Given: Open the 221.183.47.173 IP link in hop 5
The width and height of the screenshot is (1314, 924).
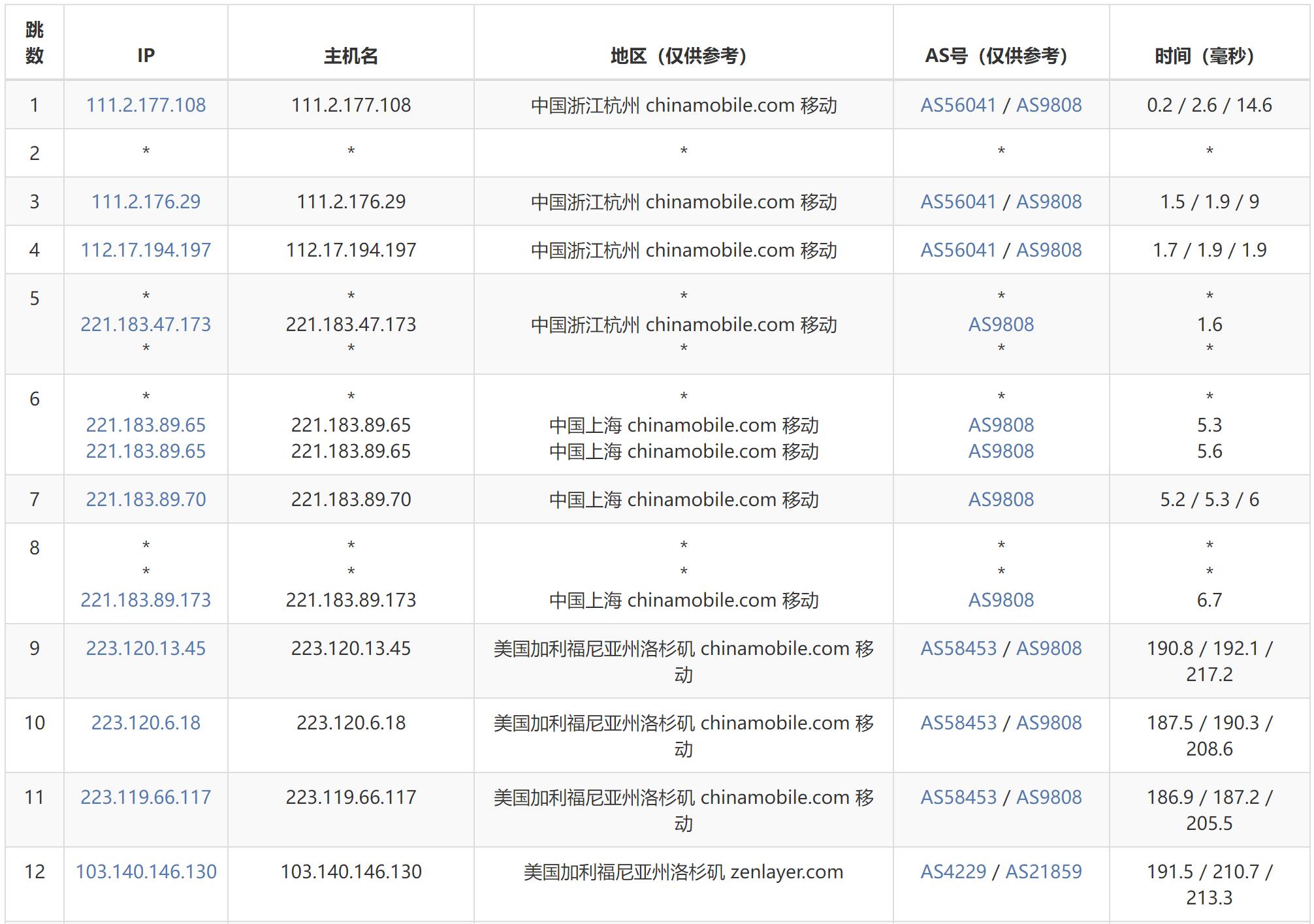Looking at the screenshot, I should pyautogui.click(x=146, y=325).
